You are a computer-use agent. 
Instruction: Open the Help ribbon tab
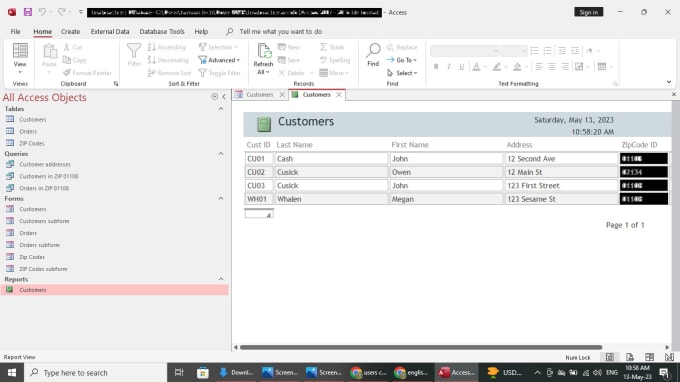(x=201, y=31)
